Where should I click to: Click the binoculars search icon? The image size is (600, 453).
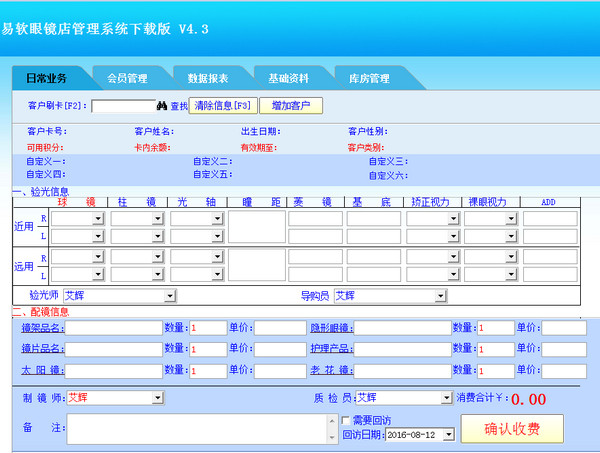click(160, 105)
